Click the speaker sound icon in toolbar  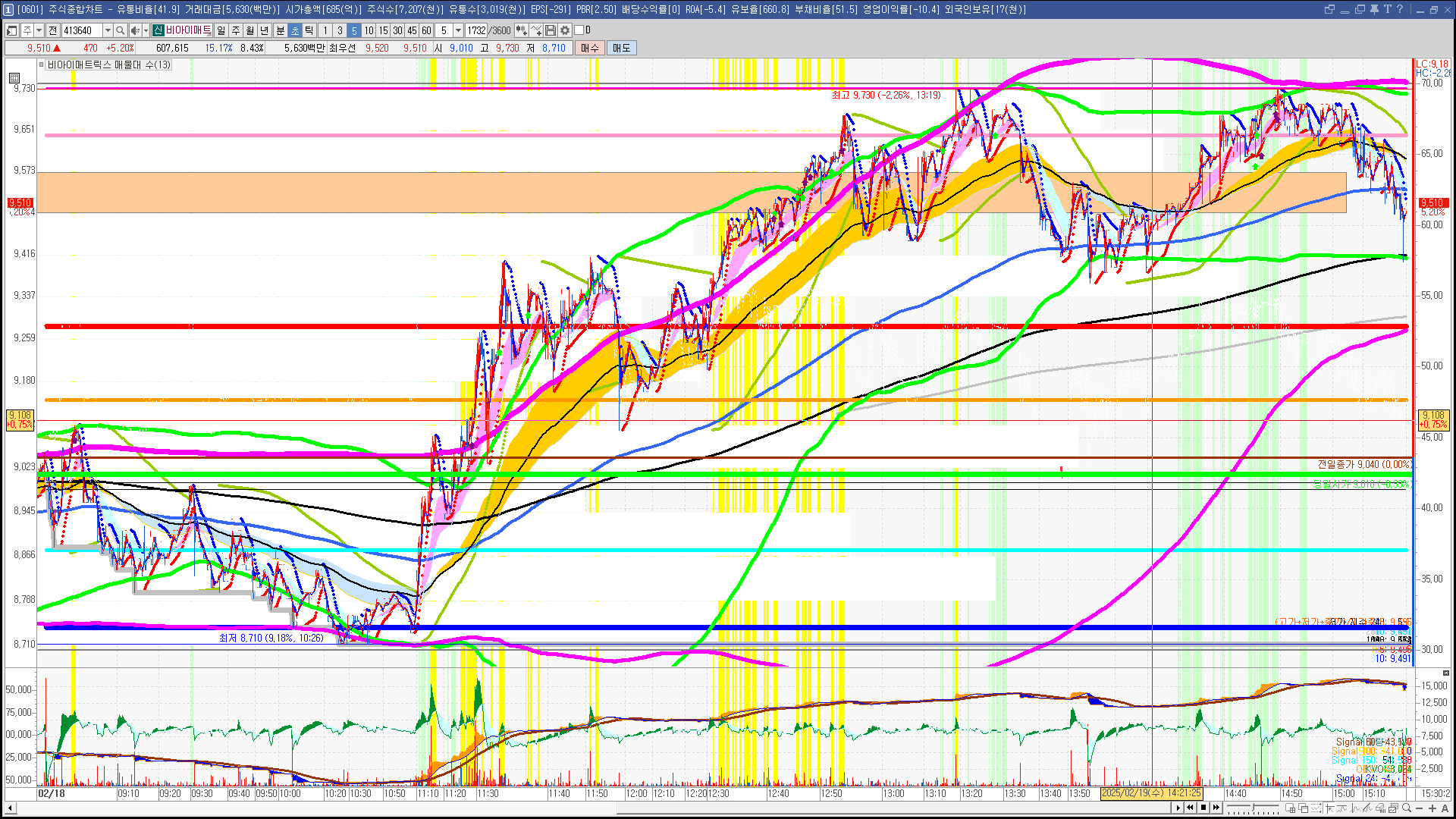pyautogui.click(x=134, y=30)
